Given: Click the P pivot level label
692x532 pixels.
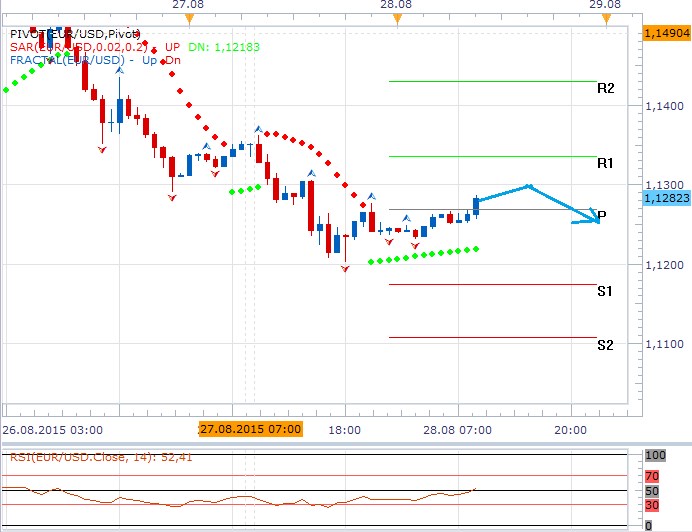Looking at the screenshot, I should point(602,216).
